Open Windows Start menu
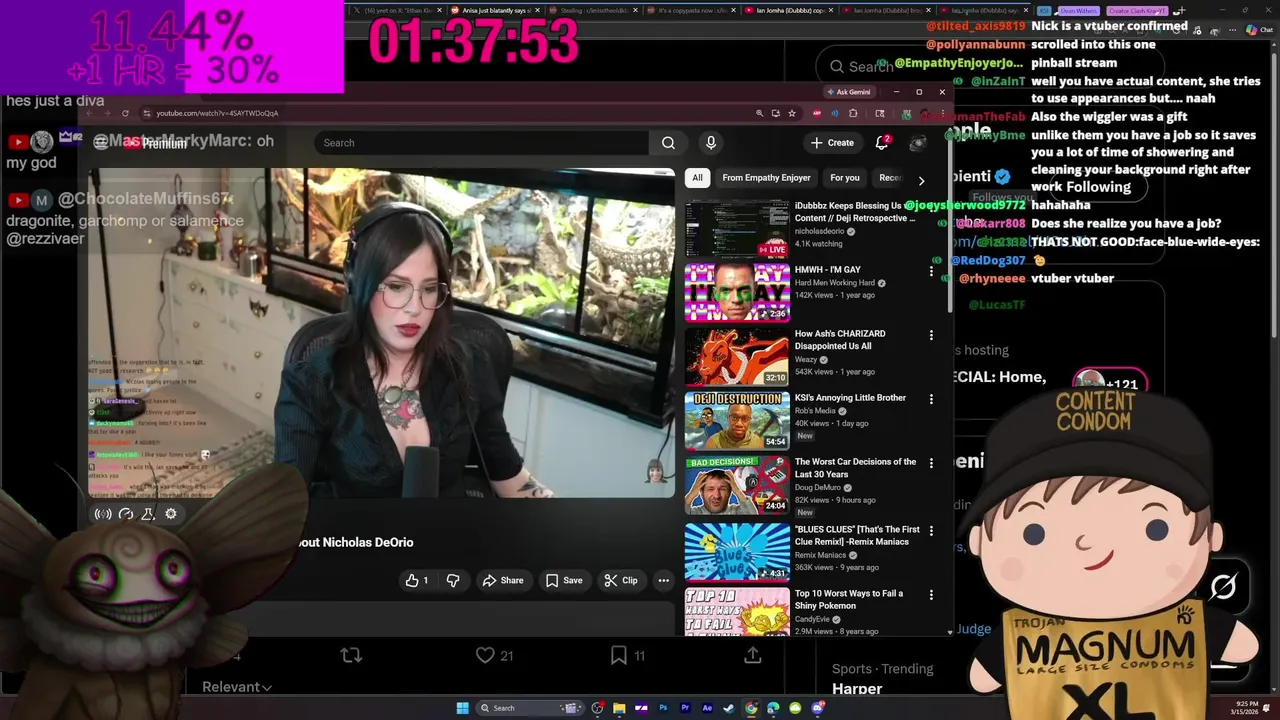This screenshot has height=720, width=1280. coord(462,708)
